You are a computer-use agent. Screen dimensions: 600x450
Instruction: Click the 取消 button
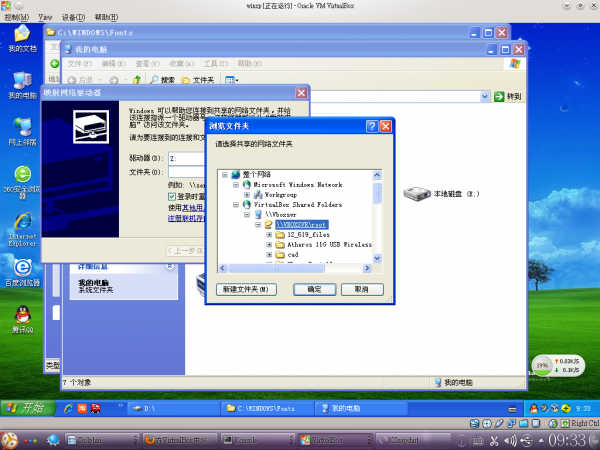[362, 289]
